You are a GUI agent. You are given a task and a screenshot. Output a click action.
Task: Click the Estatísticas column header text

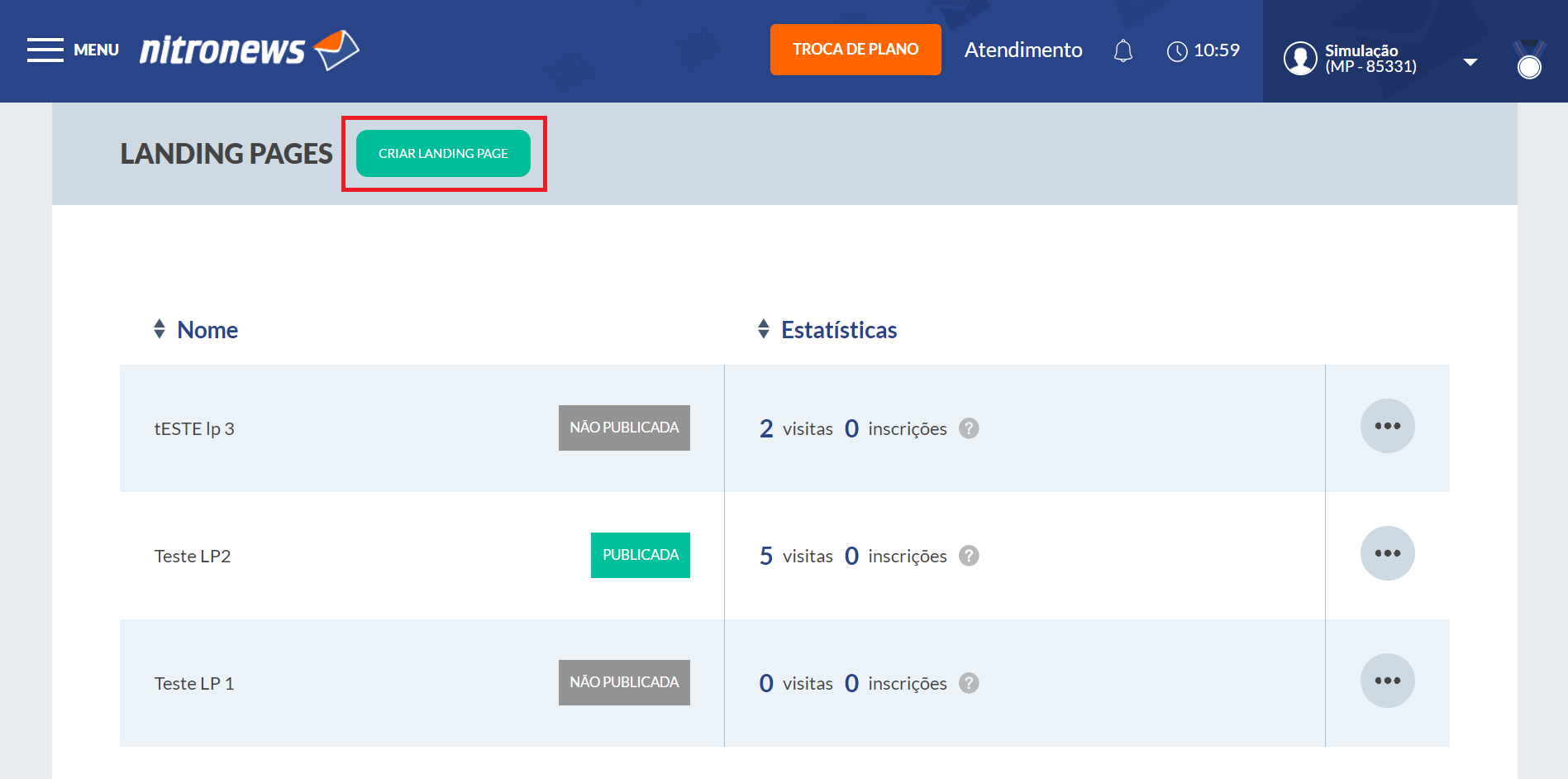pos(839,330)
